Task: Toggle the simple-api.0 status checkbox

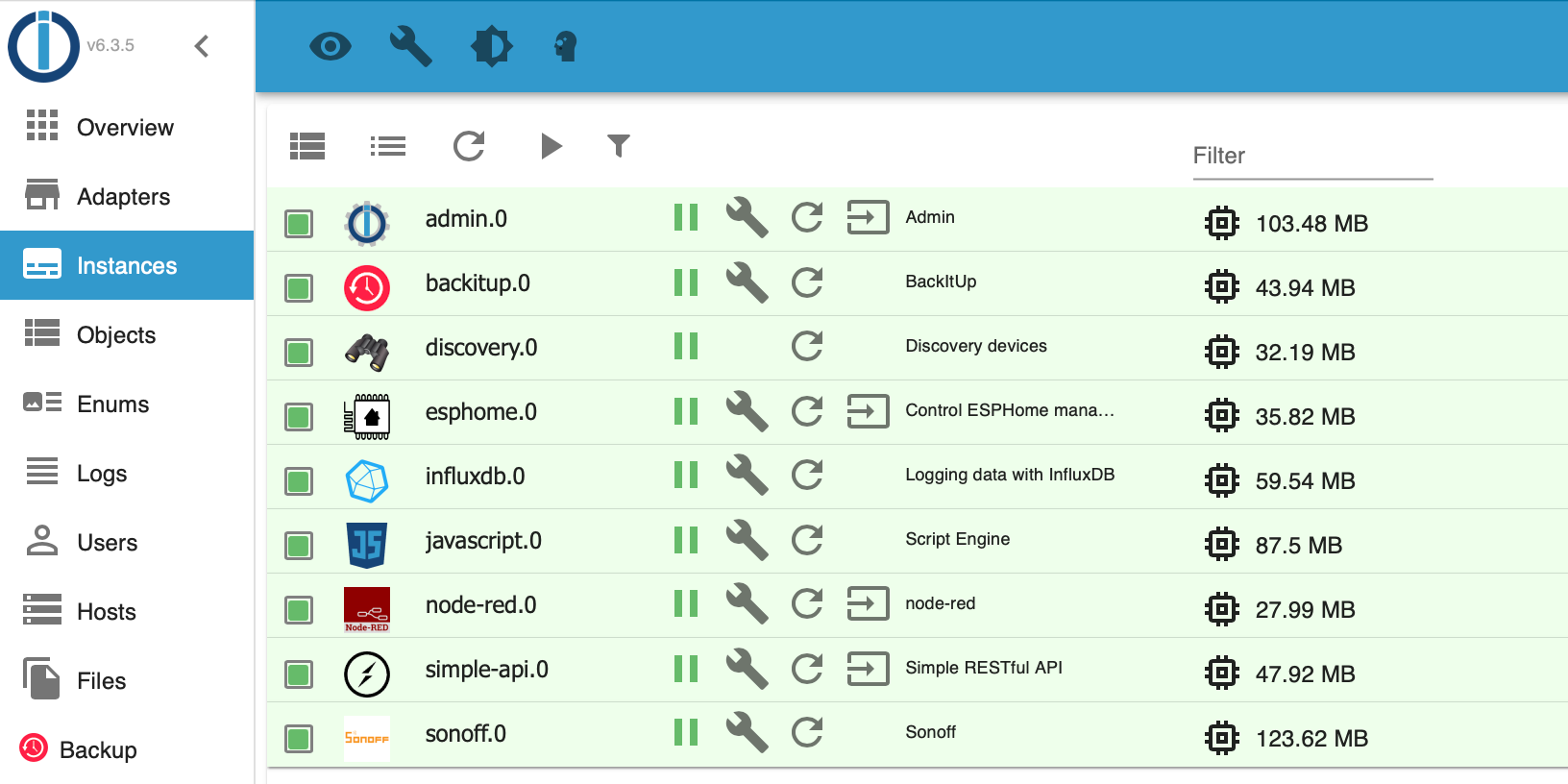Action: point(299,674)
